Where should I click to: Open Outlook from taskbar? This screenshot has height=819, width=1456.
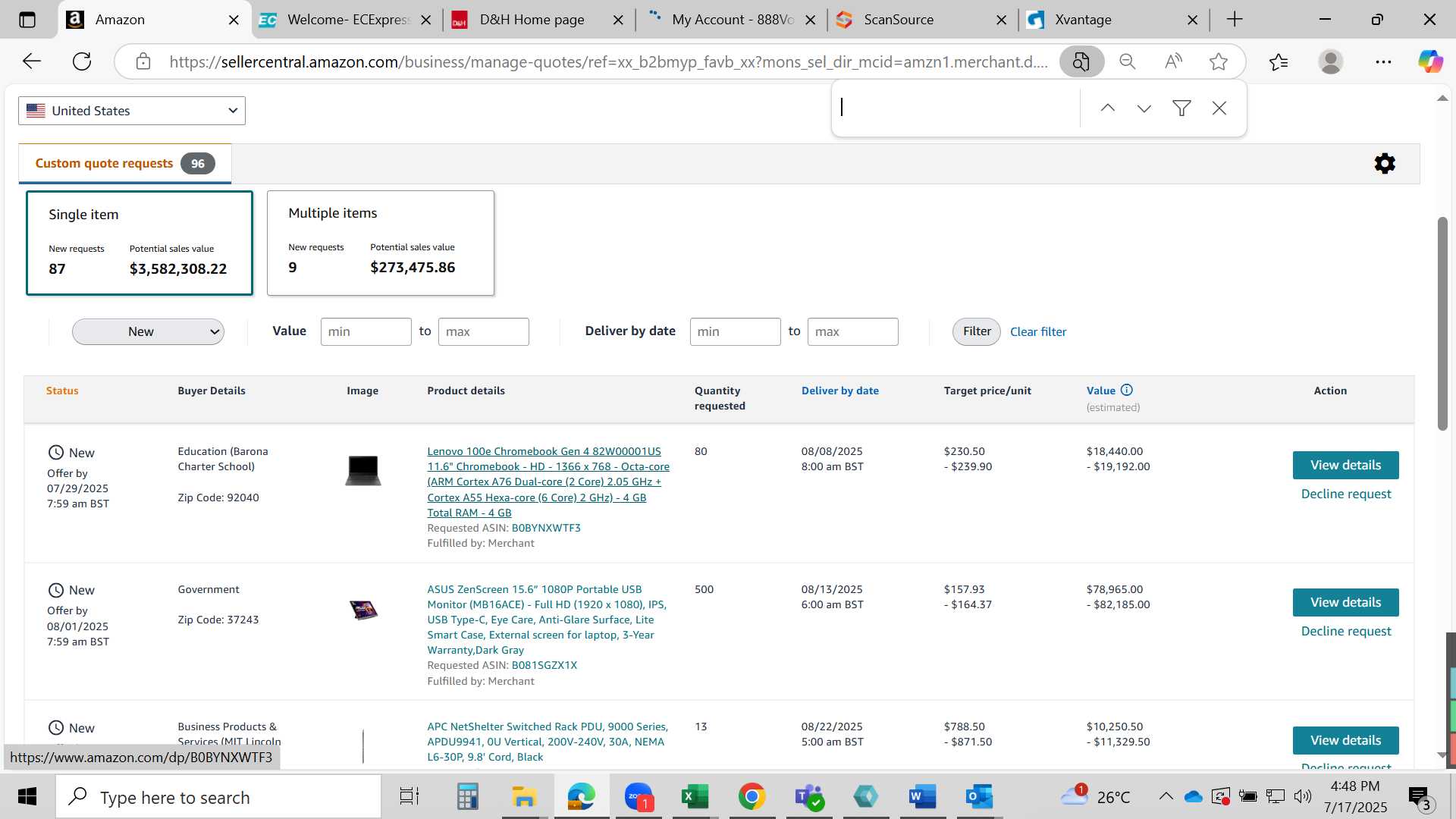click(979, 797)
